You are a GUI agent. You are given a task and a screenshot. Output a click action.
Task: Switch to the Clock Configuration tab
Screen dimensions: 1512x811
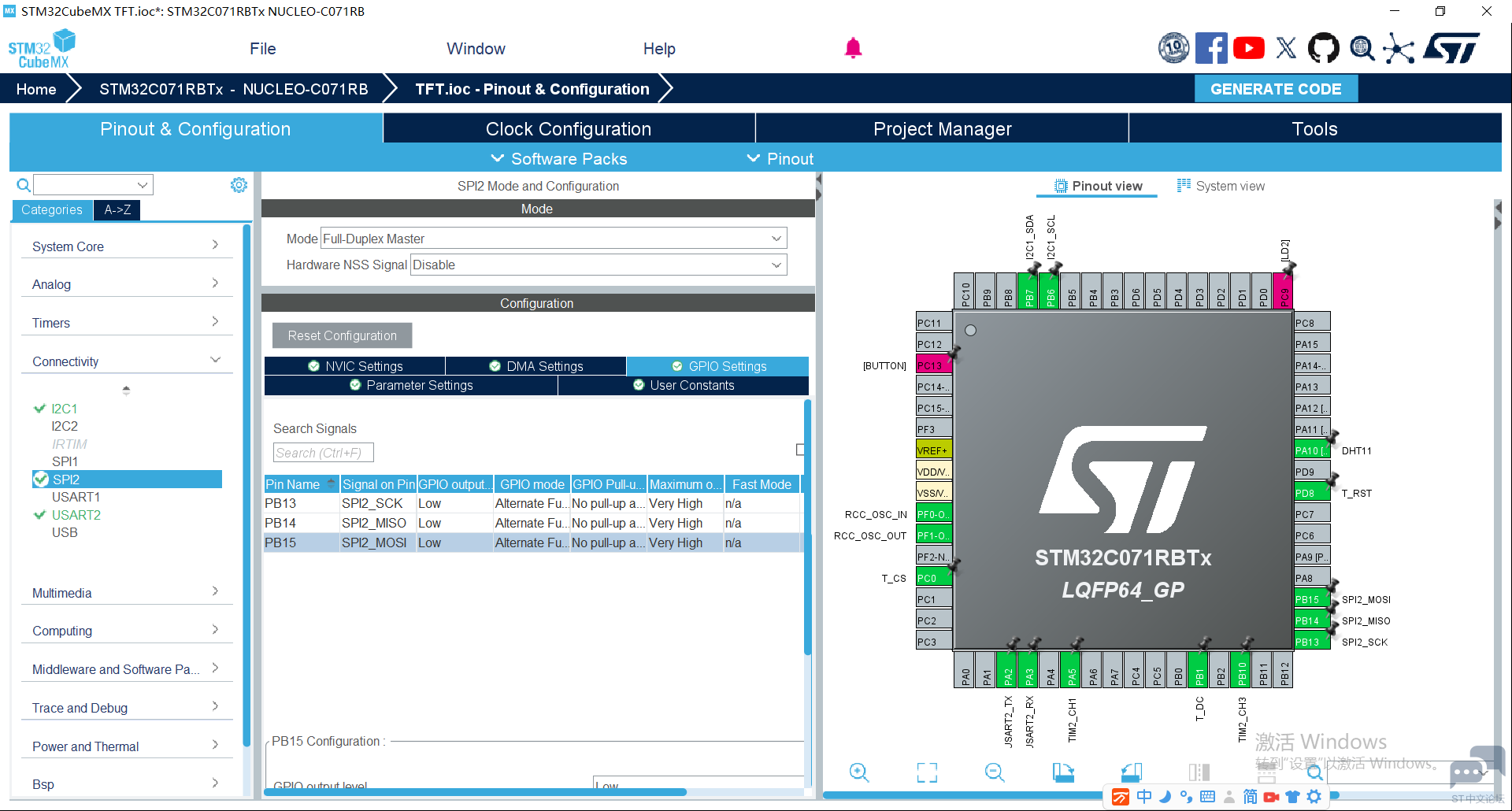pyautogui.click(x=569, y=128)
